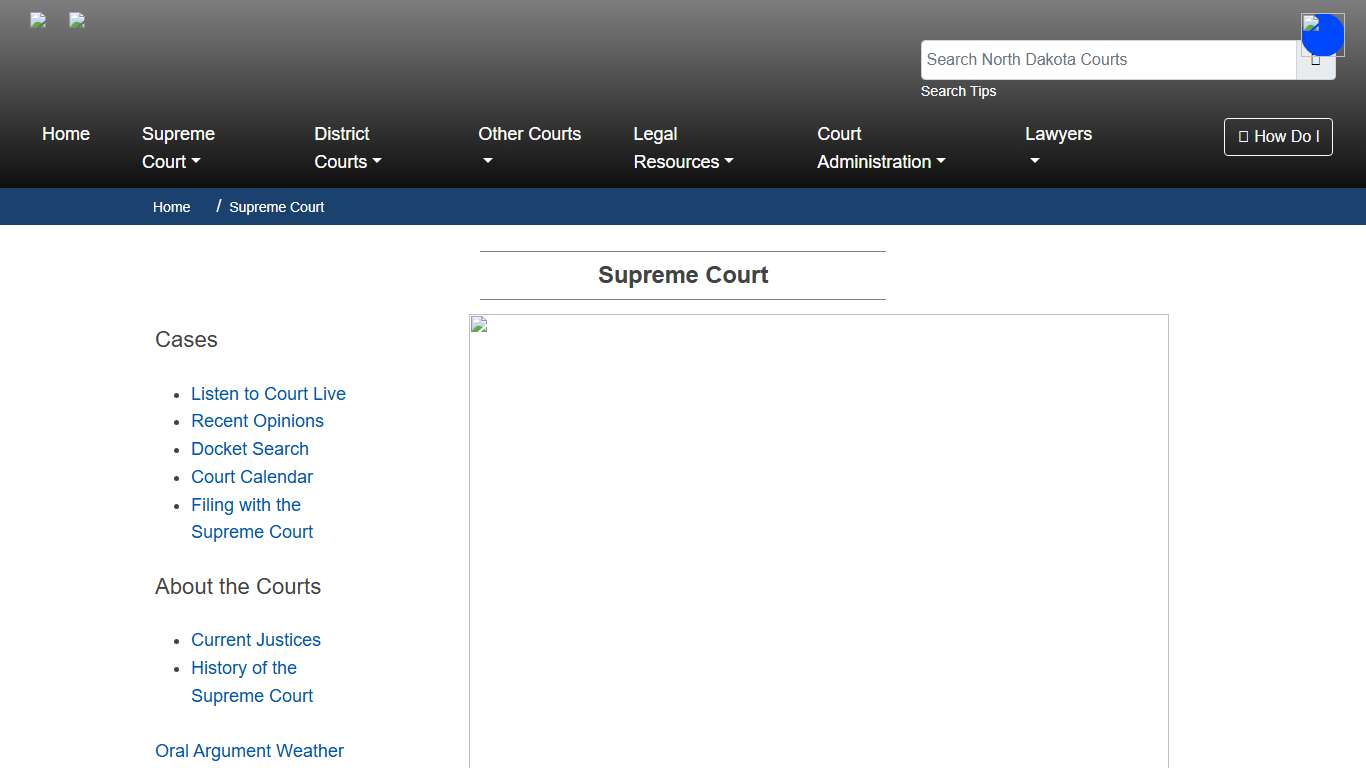
Task: Click the first court logo image icon
Action: (37, 20)
